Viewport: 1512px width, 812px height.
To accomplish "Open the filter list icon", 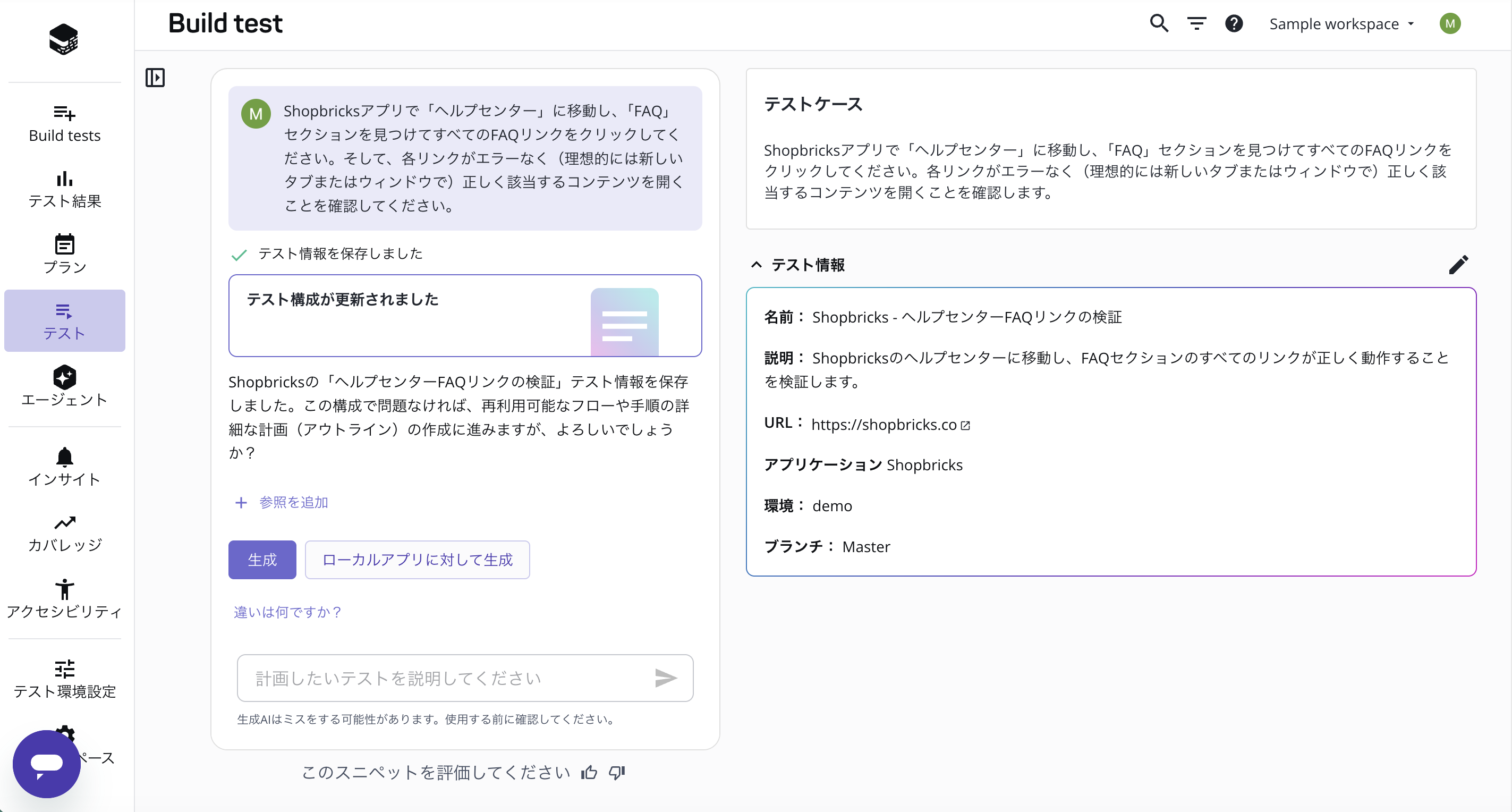I will (1196, 23).
